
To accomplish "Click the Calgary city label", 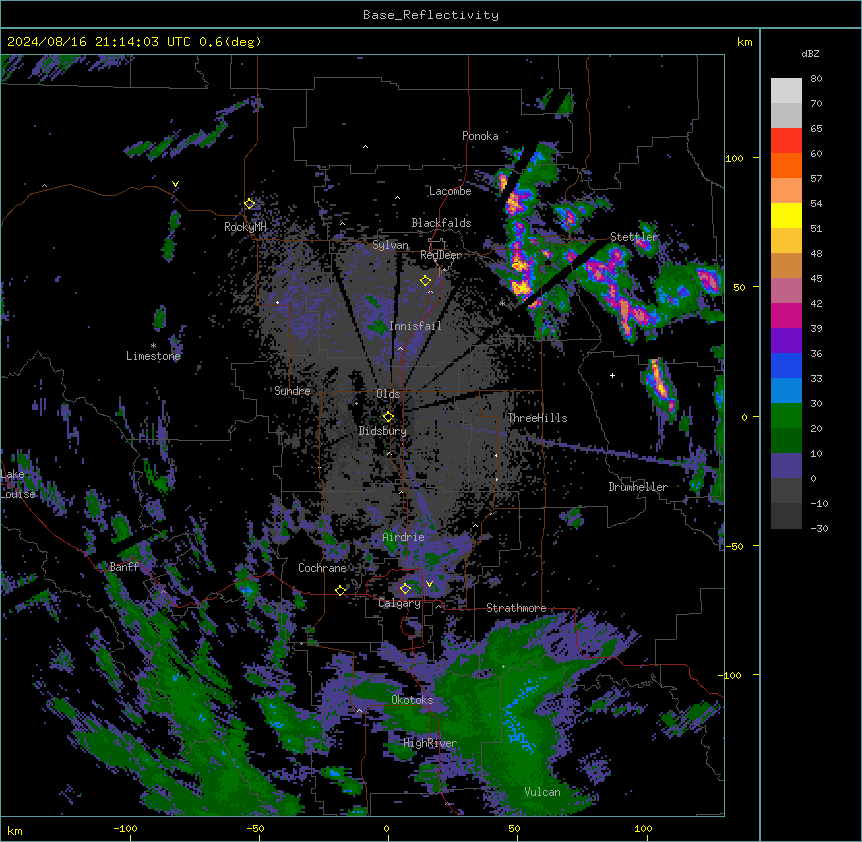I will pyautogui.click(x=400, y=603).
